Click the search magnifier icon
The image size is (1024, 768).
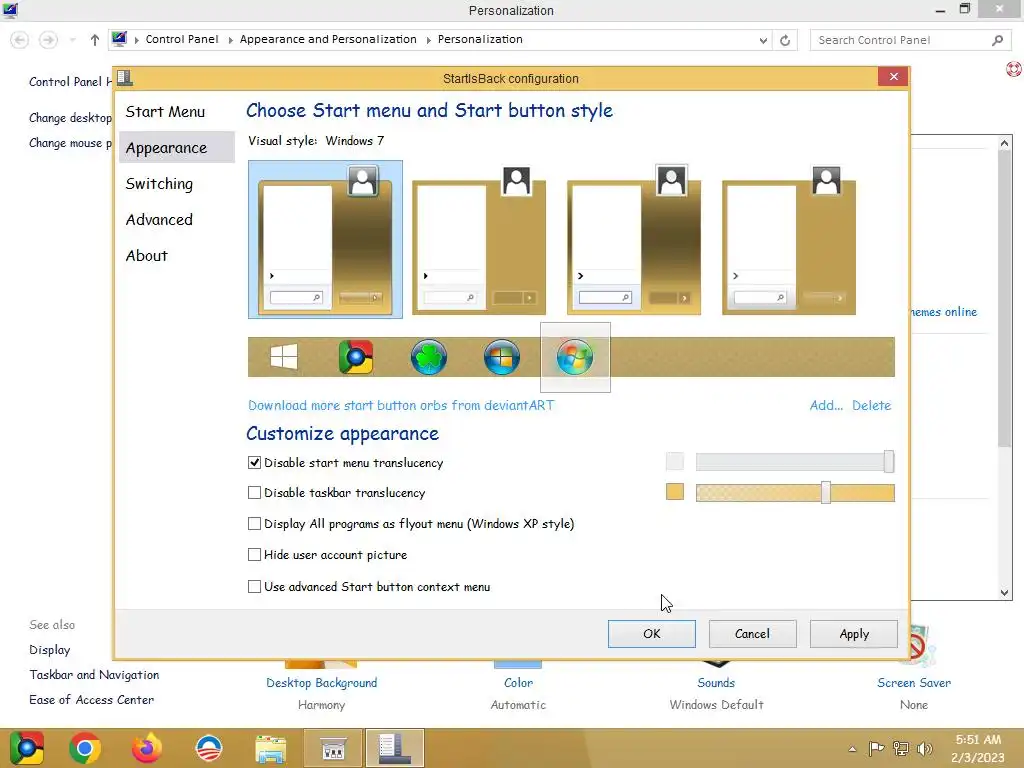click(x=997, y=40)
